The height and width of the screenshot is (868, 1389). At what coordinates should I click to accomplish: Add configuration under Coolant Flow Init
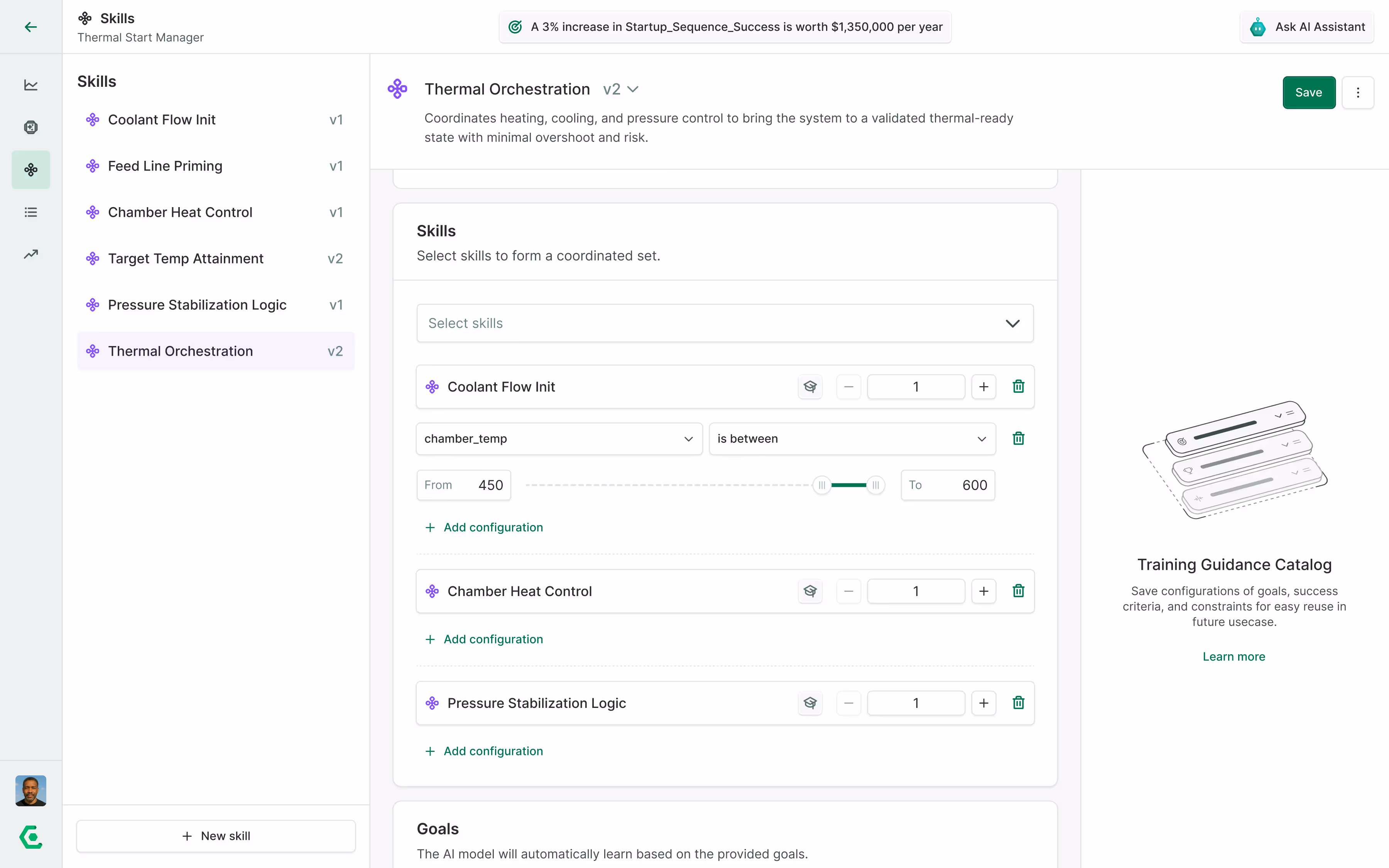(484, 527)
